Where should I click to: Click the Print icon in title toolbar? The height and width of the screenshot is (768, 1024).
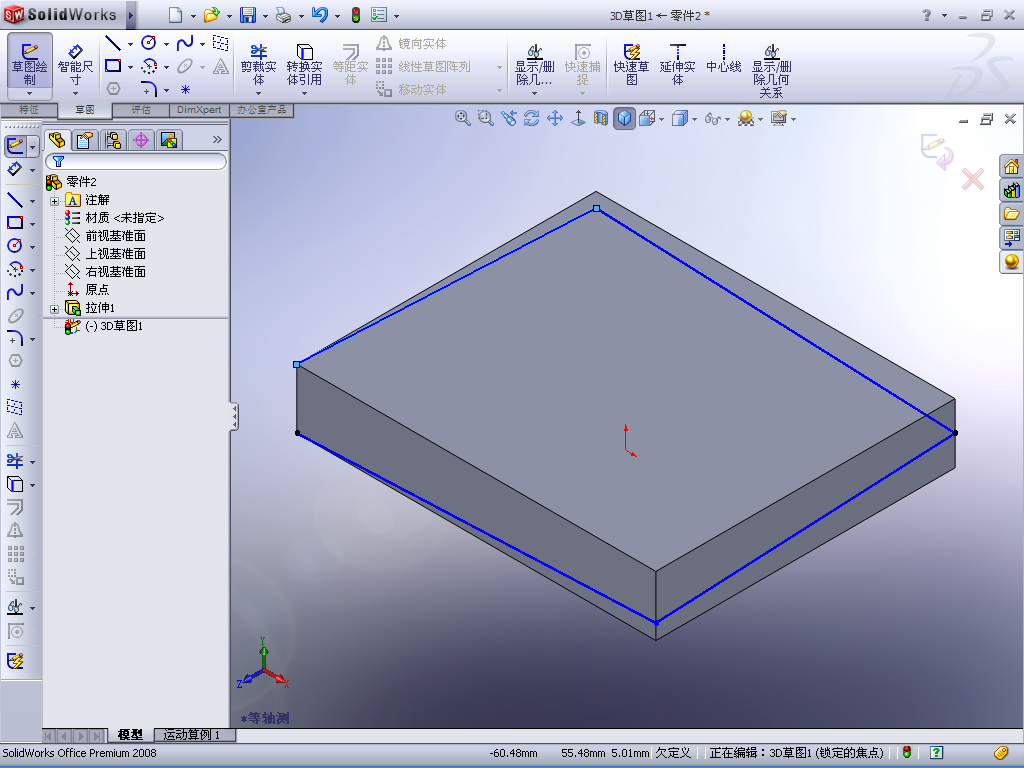(283, 15)
